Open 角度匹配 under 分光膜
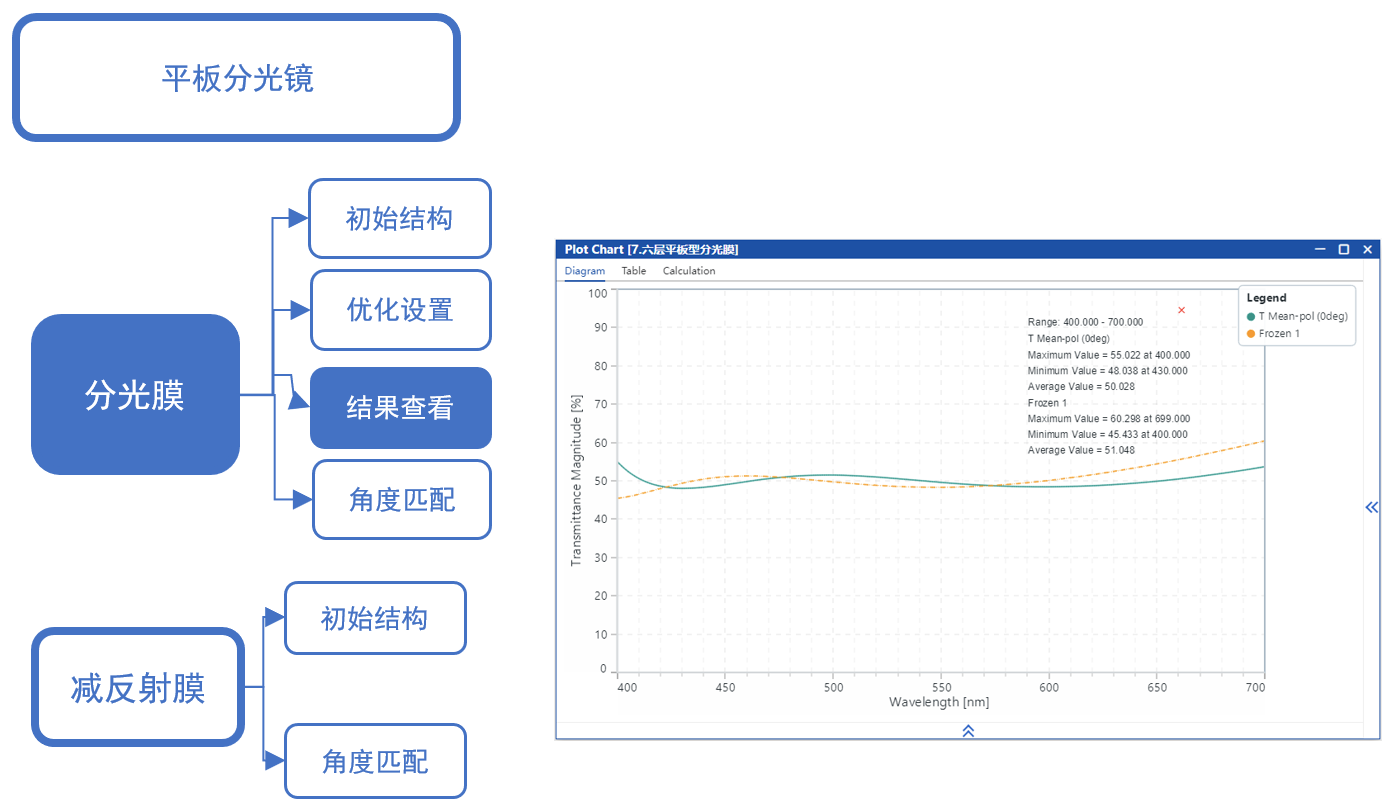Screen dimensions: 1389x805 click(401, 500)
